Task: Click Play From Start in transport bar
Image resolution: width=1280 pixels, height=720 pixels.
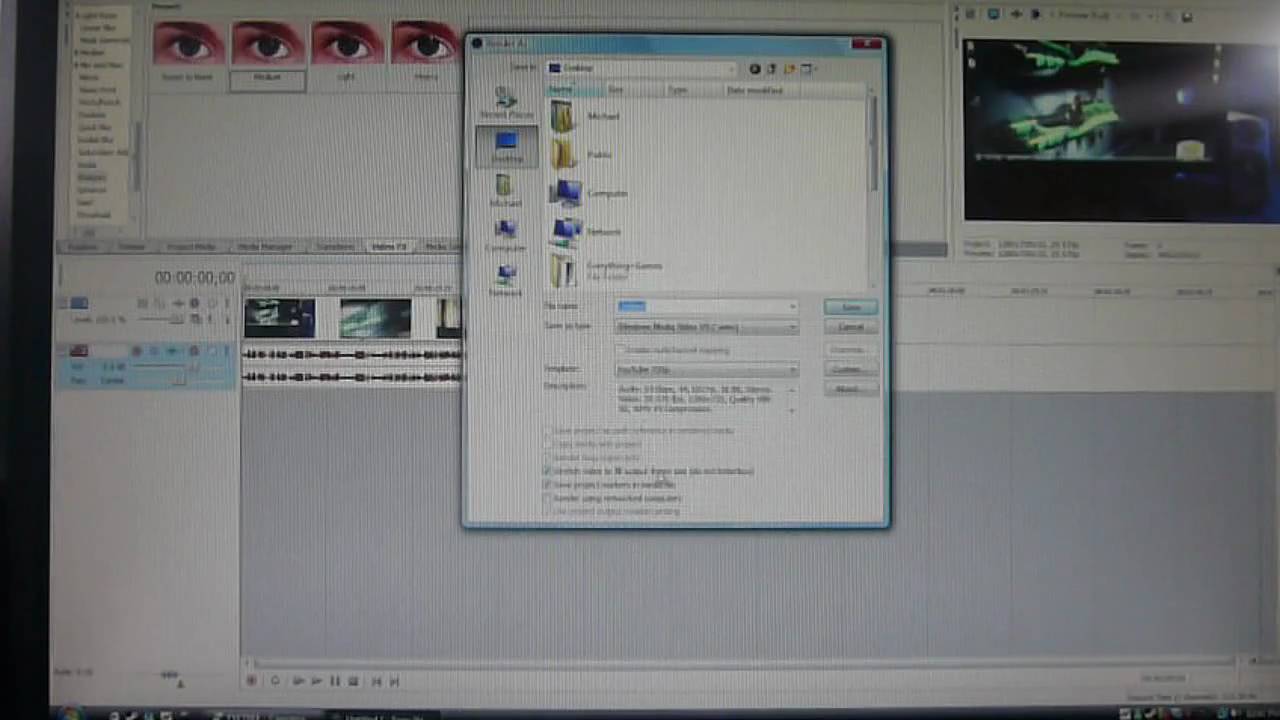Action: [x=298, y=681]
